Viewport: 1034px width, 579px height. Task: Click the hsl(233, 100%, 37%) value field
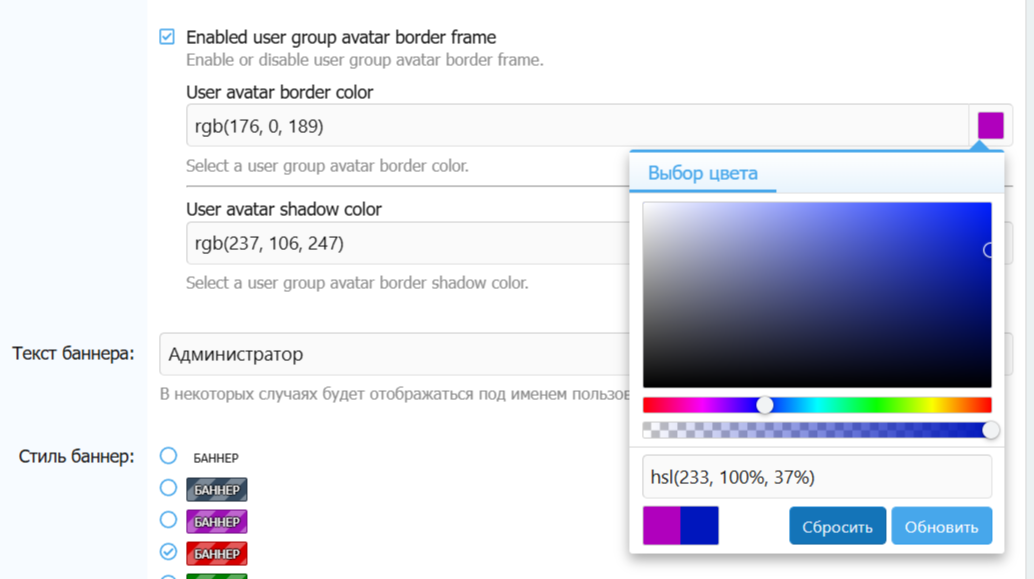(x=816, y=477)
